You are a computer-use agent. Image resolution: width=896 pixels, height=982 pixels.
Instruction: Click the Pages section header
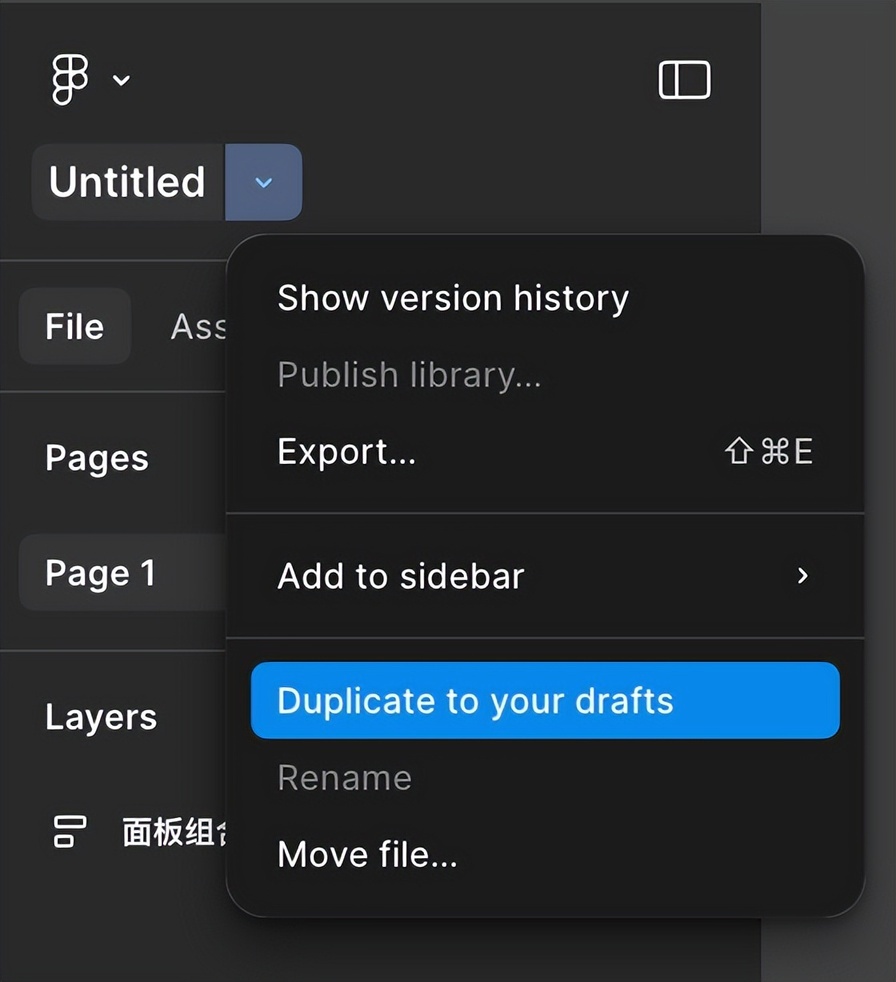pyautogui.click(x=97, y=458)
